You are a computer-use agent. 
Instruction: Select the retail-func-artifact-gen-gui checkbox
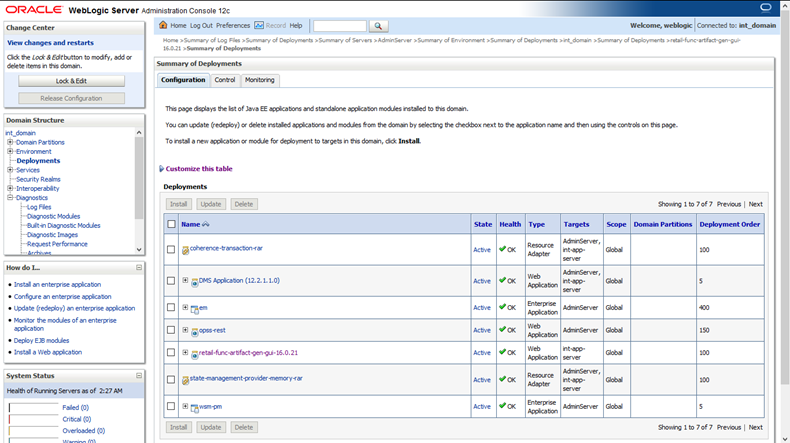171,353
